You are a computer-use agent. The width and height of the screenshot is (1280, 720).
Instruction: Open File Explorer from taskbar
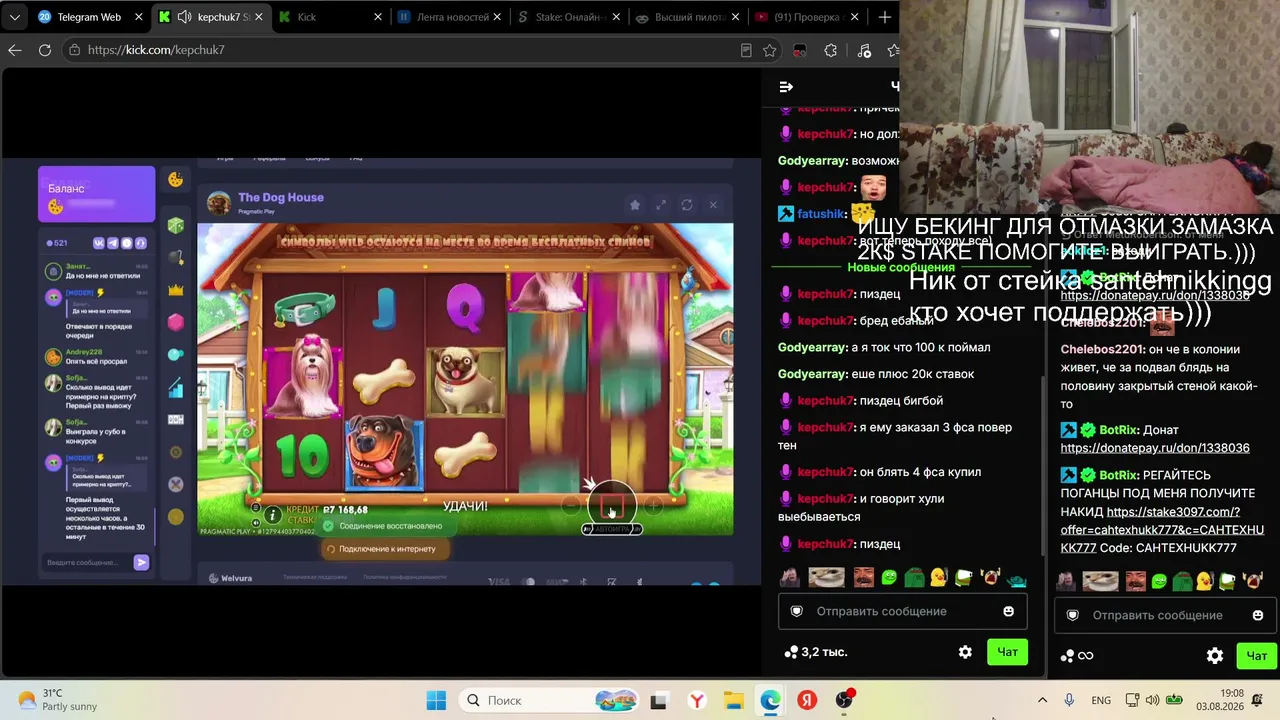(733, 700)
